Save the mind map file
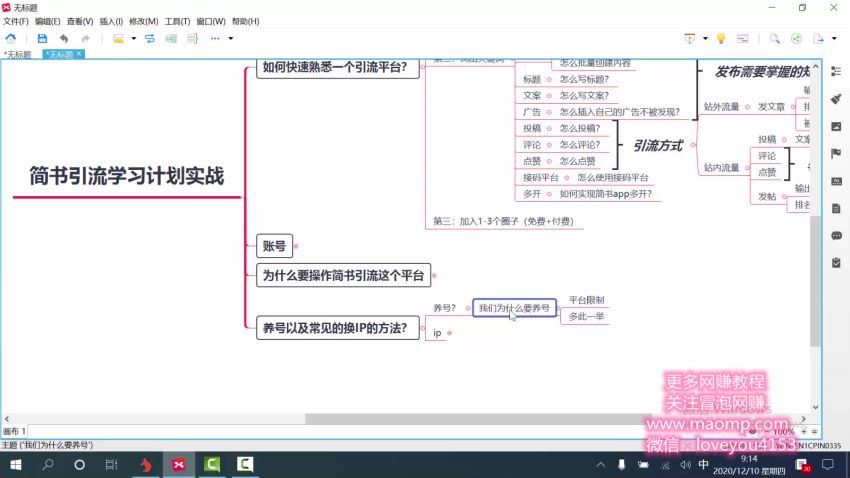 point(42,38)
